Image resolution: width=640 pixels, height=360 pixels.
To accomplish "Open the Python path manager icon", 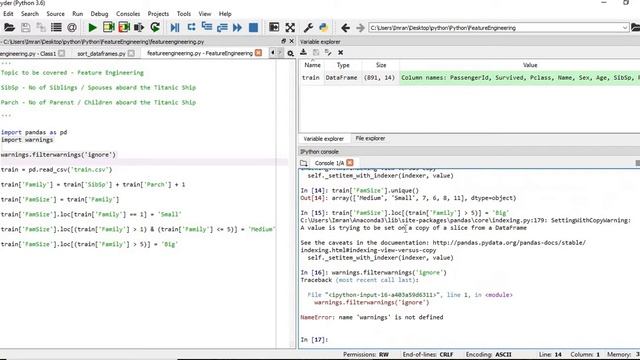I will 324,28.
